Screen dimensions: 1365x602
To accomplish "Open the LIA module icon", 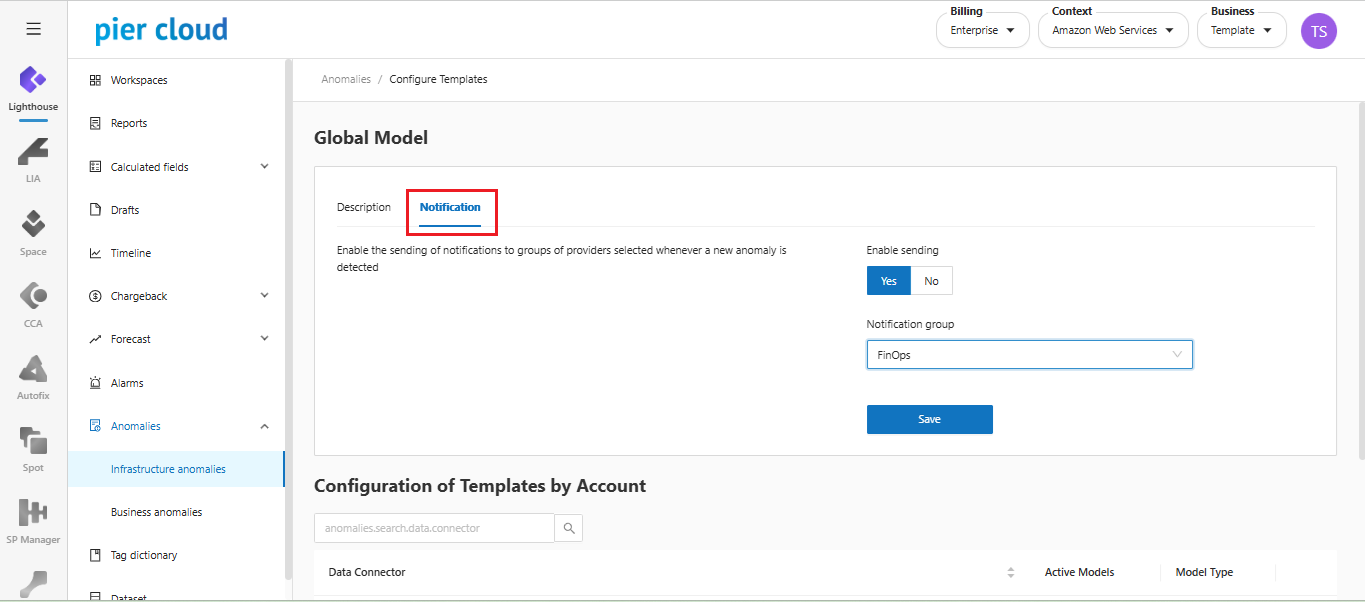I will click(33, 154).
